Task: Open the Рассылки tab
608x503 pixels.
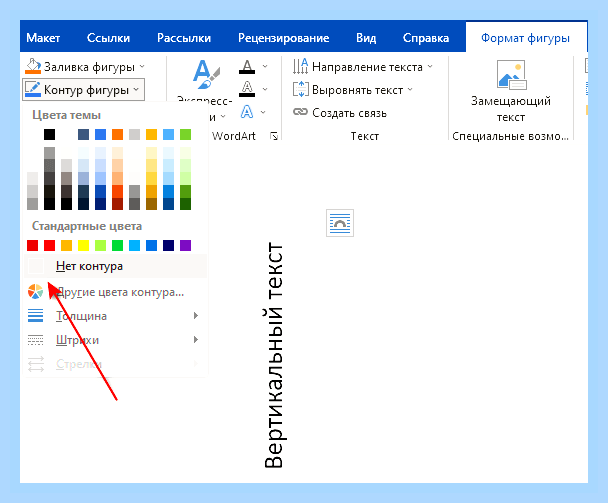Action: coord(184,38)
